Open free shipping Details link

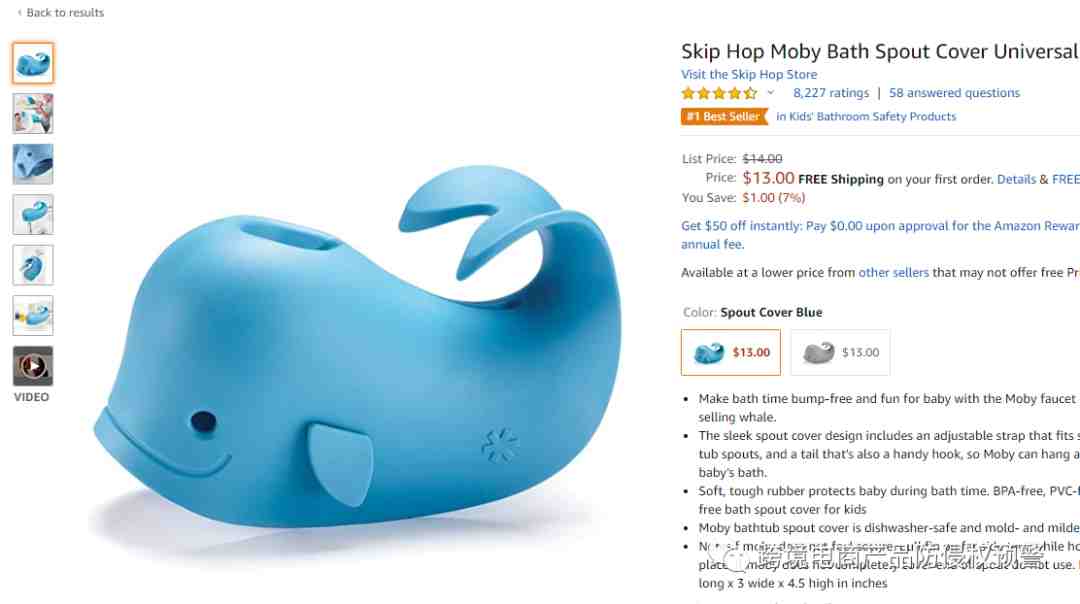pyautogui.click(x=1016, y=179)
